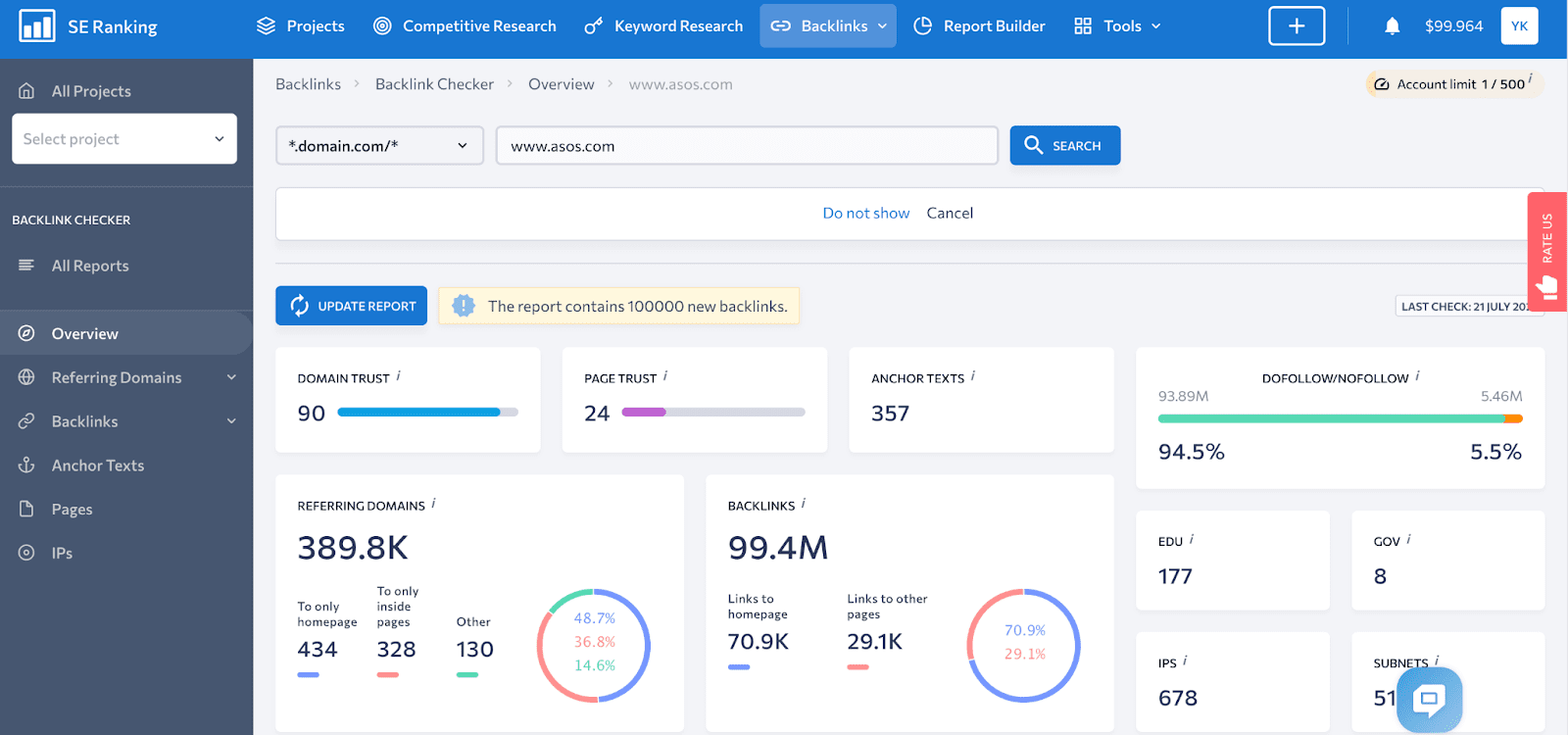The image size is (1568, 735).
Task: Click the 99.4M backlinks value
Action: pyautogui.click(x=778, y=548)
